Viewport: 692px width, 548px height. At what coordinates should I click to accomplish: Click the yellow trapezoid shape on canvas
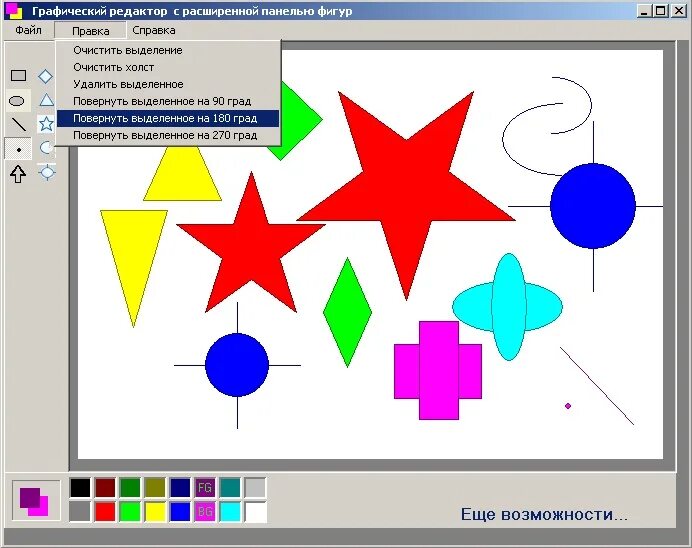pyautogui.click(x=182, y=174)
